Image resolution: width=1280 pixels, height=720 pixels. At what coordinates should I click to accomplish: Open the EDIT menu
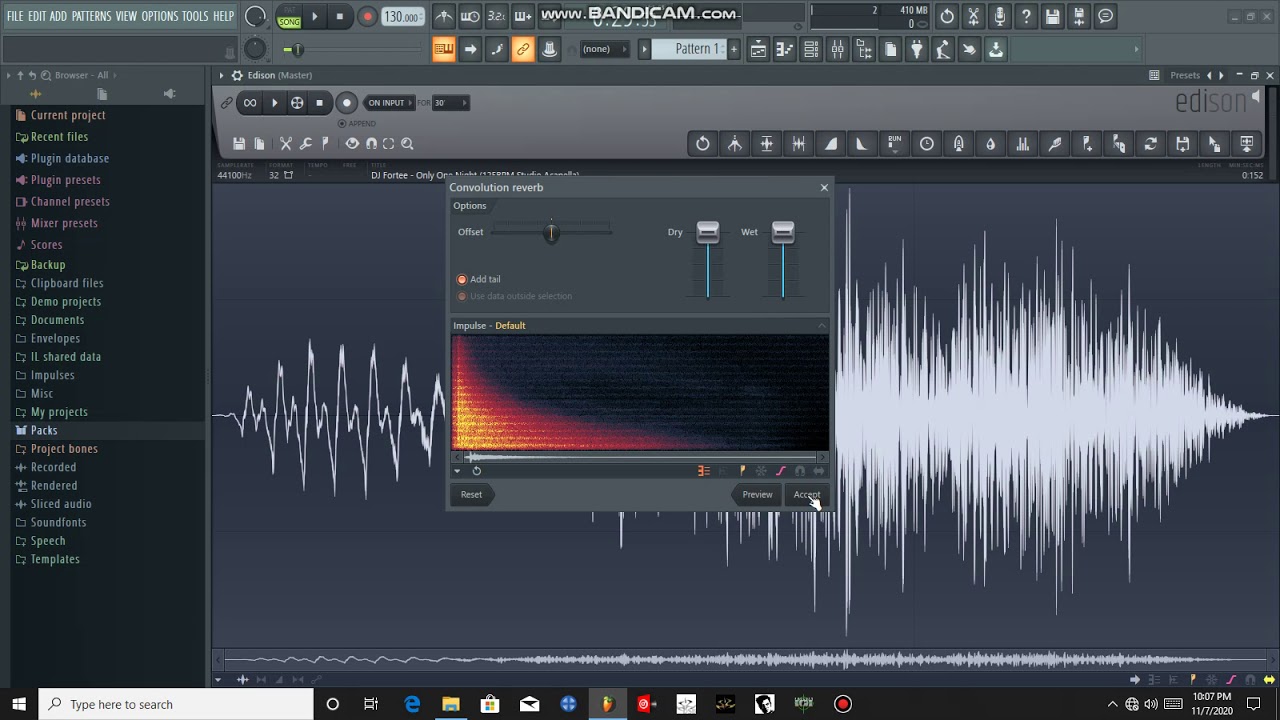tap(37, 16)
